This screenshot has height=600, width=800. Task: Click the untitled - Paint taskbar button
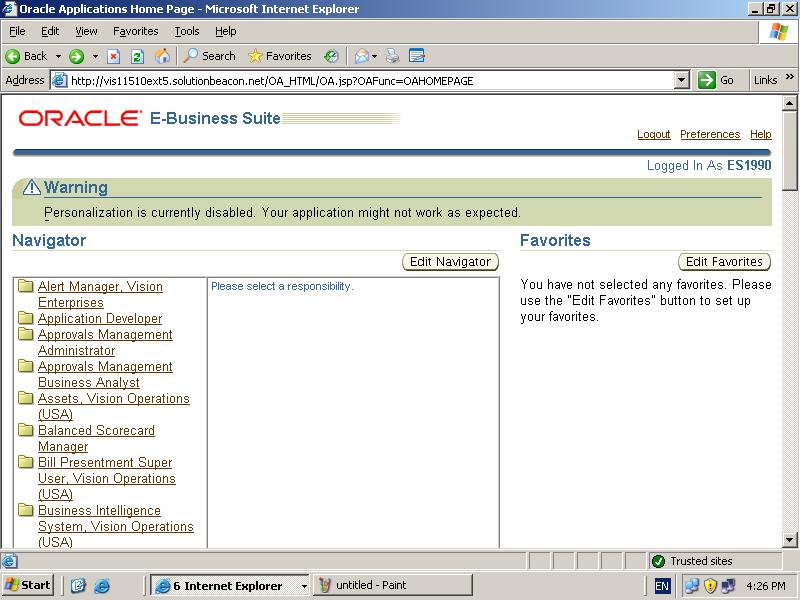coord(392,585)
